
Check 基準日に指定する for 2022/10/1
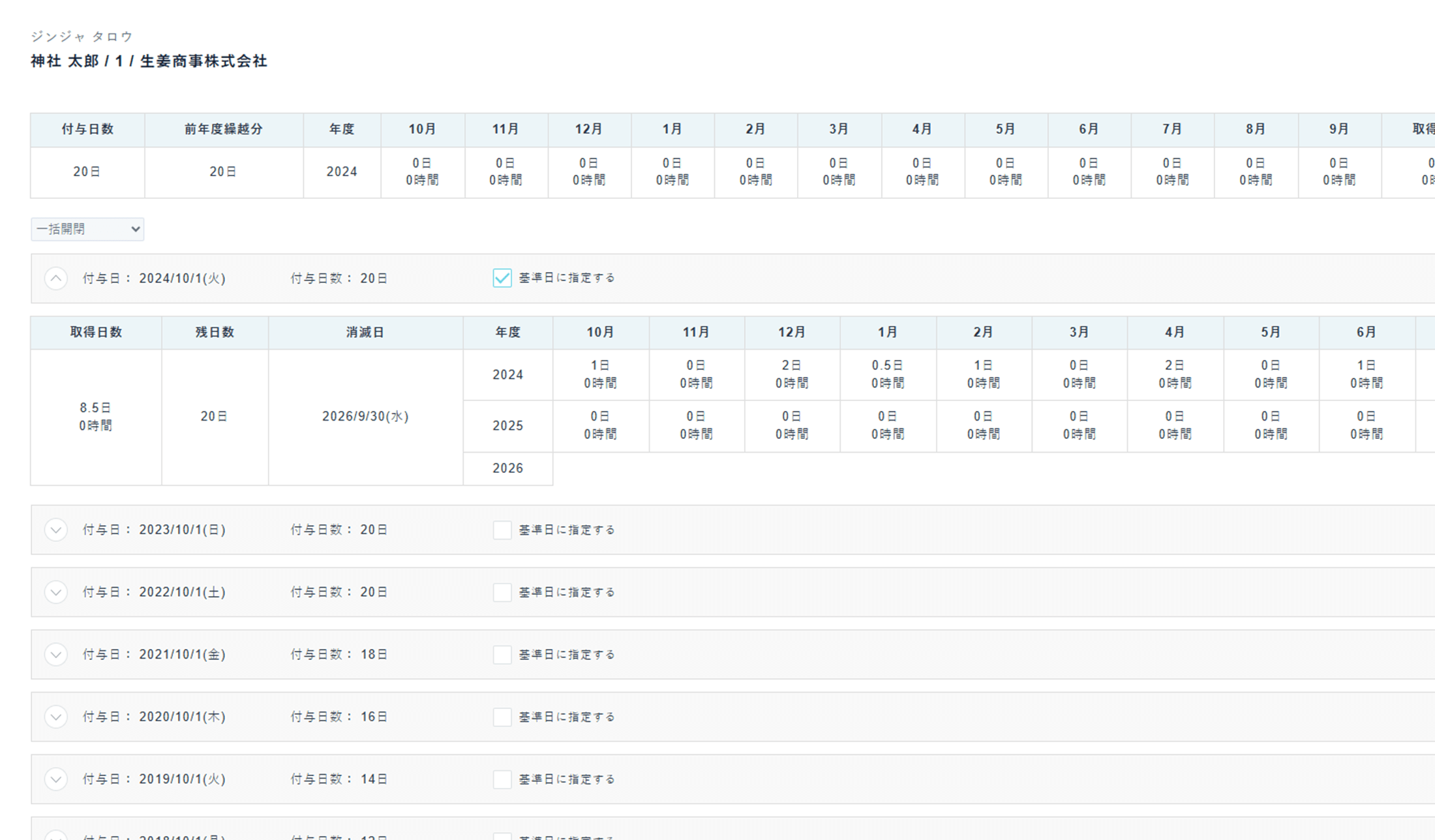click(x=502, y=592)
